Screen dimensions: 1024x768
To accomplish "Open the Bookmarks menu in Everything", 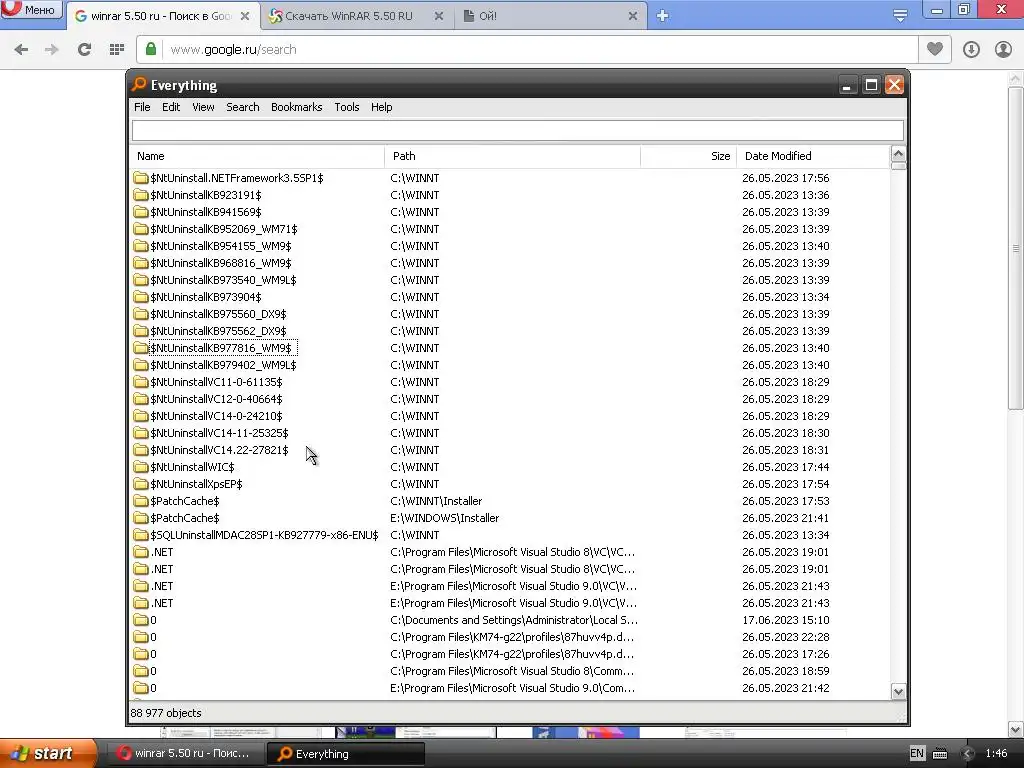I will pos(296,107).
